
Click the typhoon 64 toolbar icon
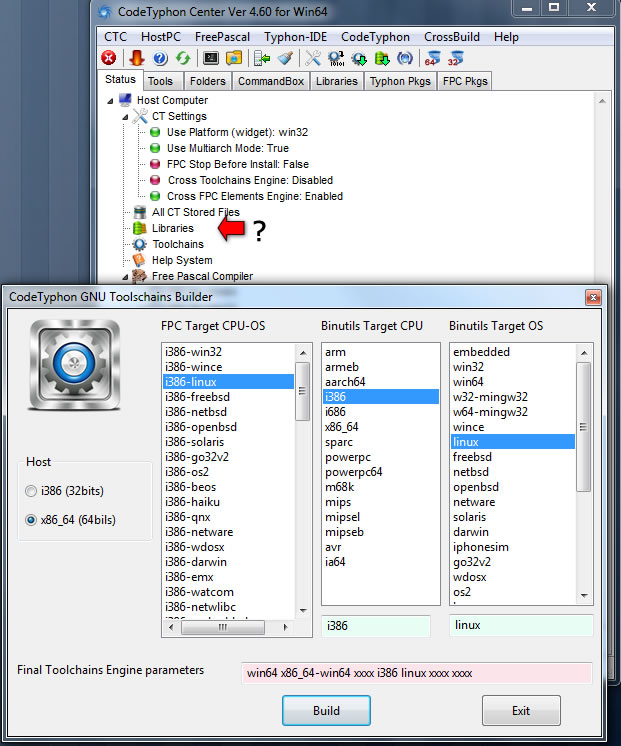pyautogui.click(x=433, y=58)
